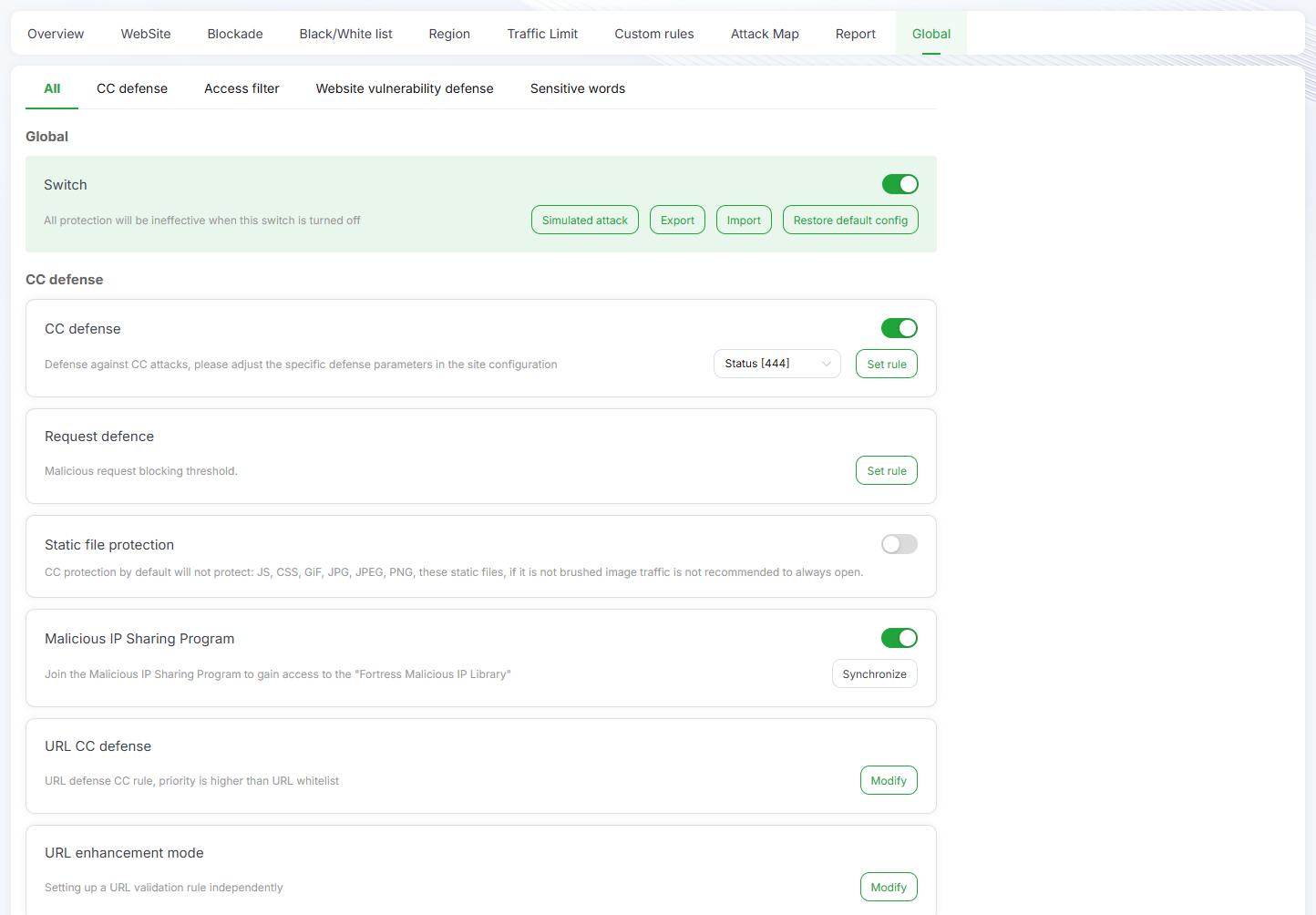This screenshot has width=1316, height=915.
Task: Set rule for CC defense
Action: 886,364
